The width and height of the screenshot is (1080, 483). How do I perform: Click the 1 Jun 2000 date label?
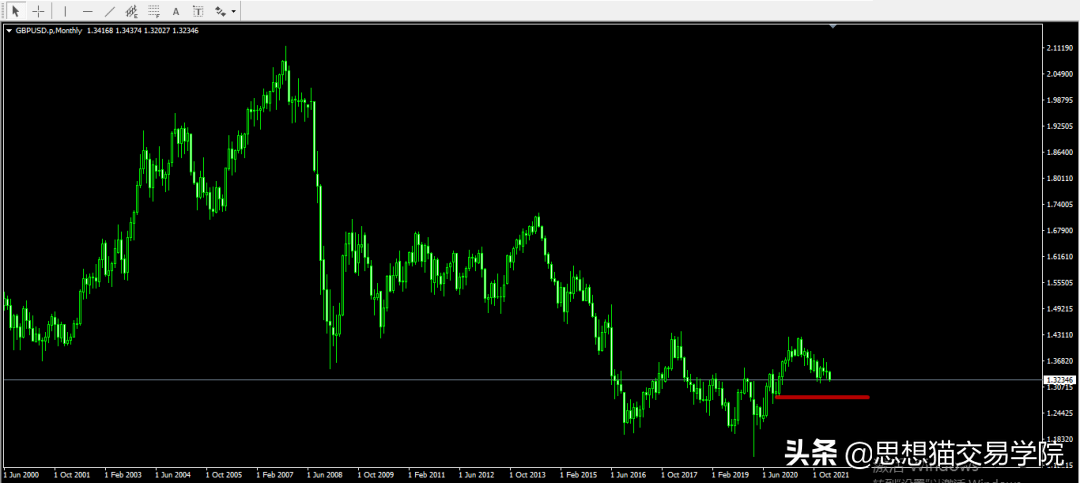(21, 475)
